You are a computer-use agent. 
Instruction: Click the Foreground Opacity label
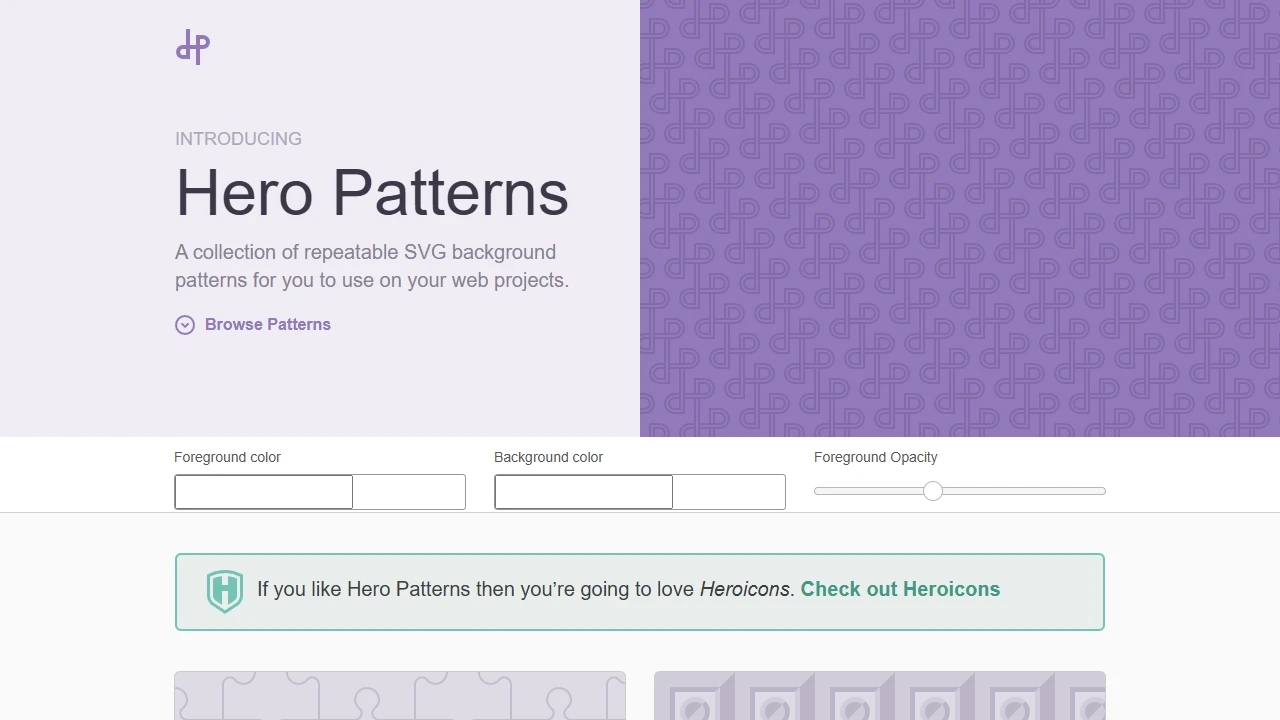click(875, 457)
